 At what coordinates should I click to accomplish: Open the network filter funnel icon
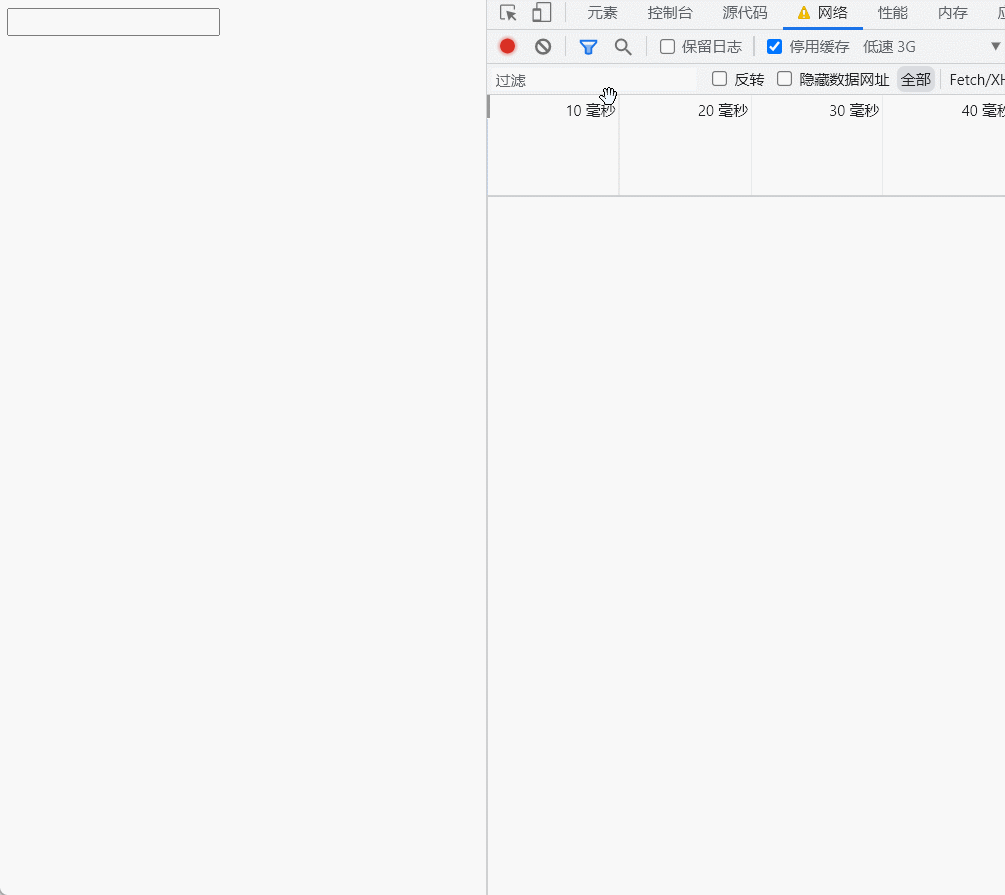pos(588,46)
